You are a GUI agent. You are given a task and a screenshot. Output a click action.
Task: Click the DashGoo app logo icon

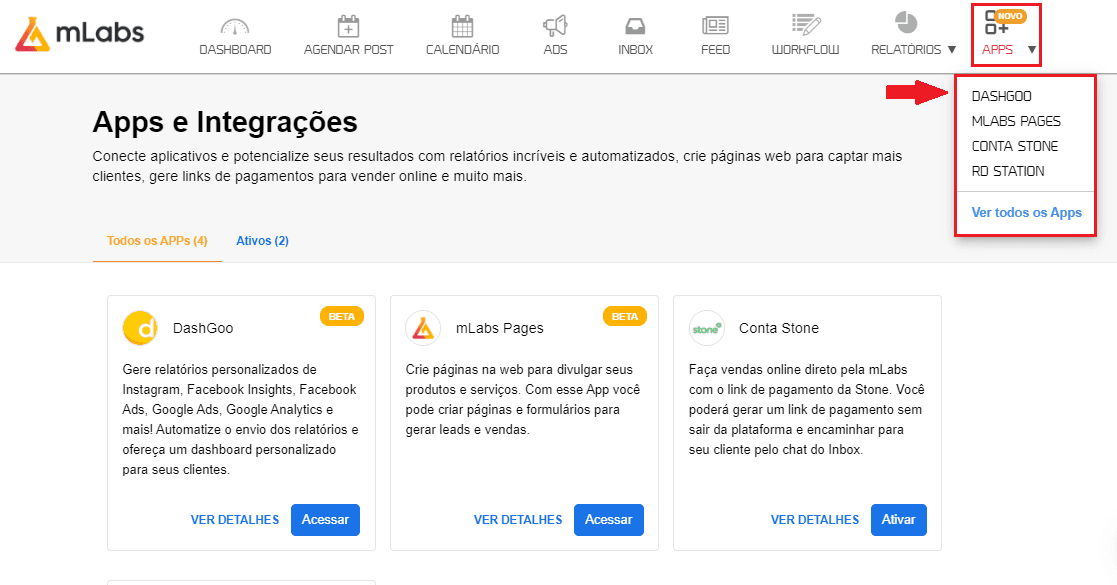click(138, 327)
